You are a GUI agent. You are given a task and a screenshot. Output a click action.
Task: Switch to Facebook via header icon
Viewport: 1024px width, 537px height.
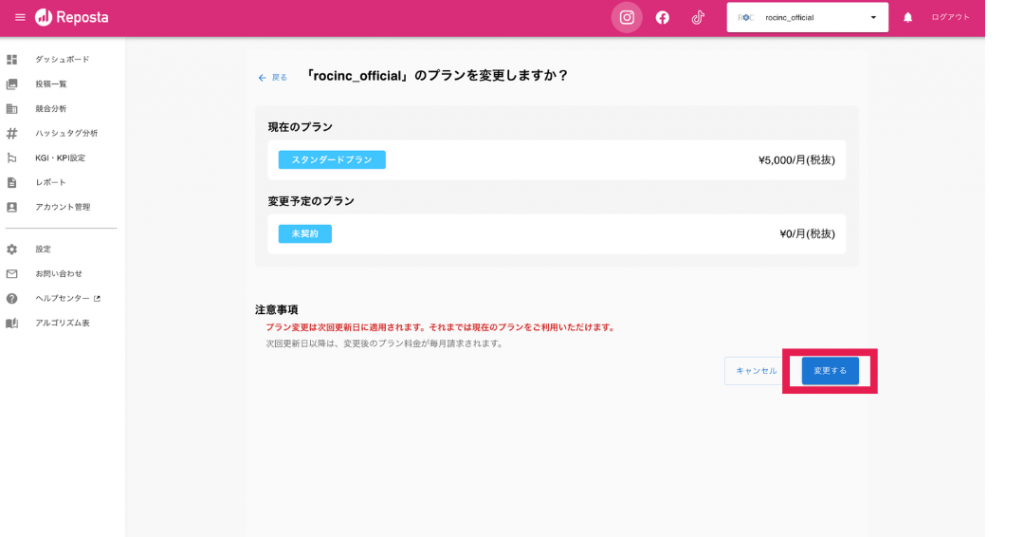pyautogui.click(x=662, y=17)
